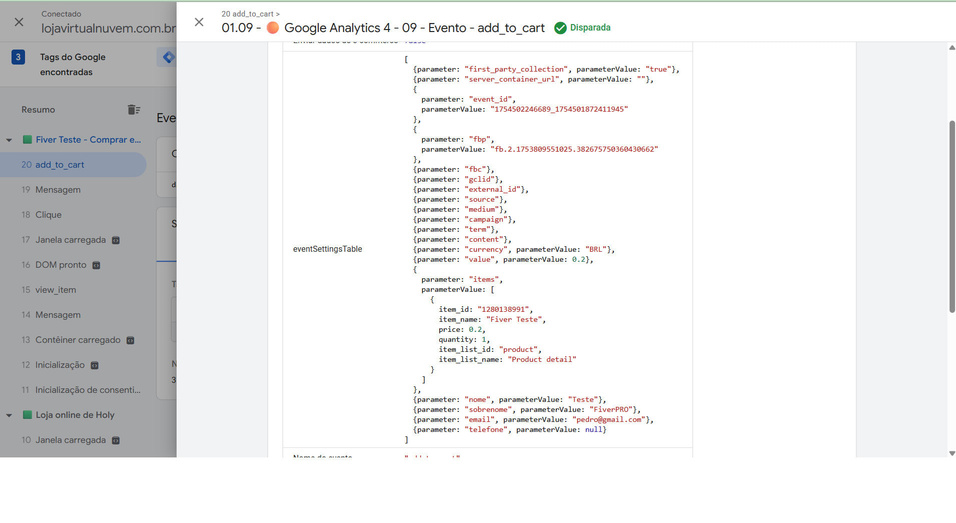
Task: Click the server_container_url parameter line
Action: pyautogui.click(x=533, y=79)
